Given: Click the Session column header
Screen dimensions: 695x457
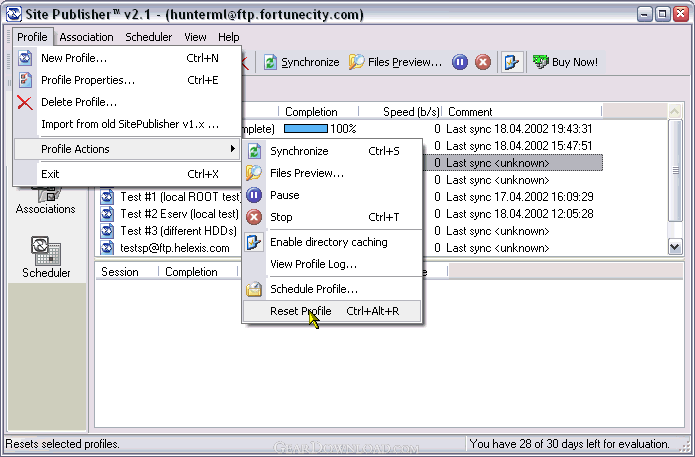Looking at the screenshot, I should [x=126, y=272].
